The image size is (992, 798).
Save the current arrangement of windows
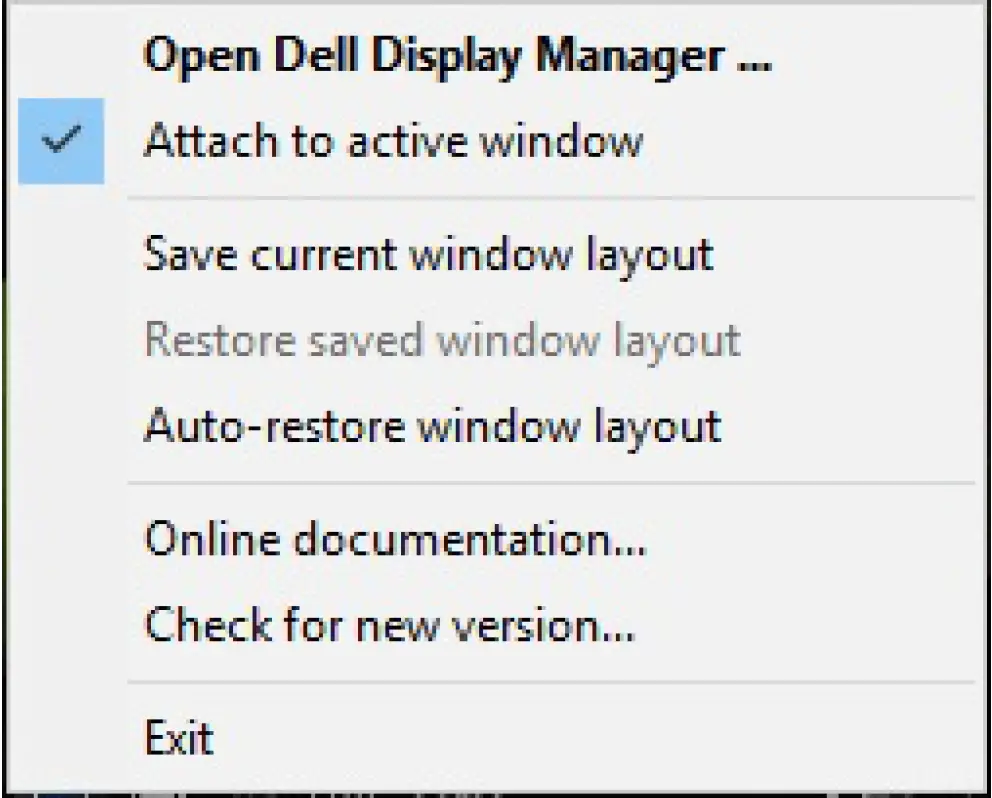click(430, 255)
